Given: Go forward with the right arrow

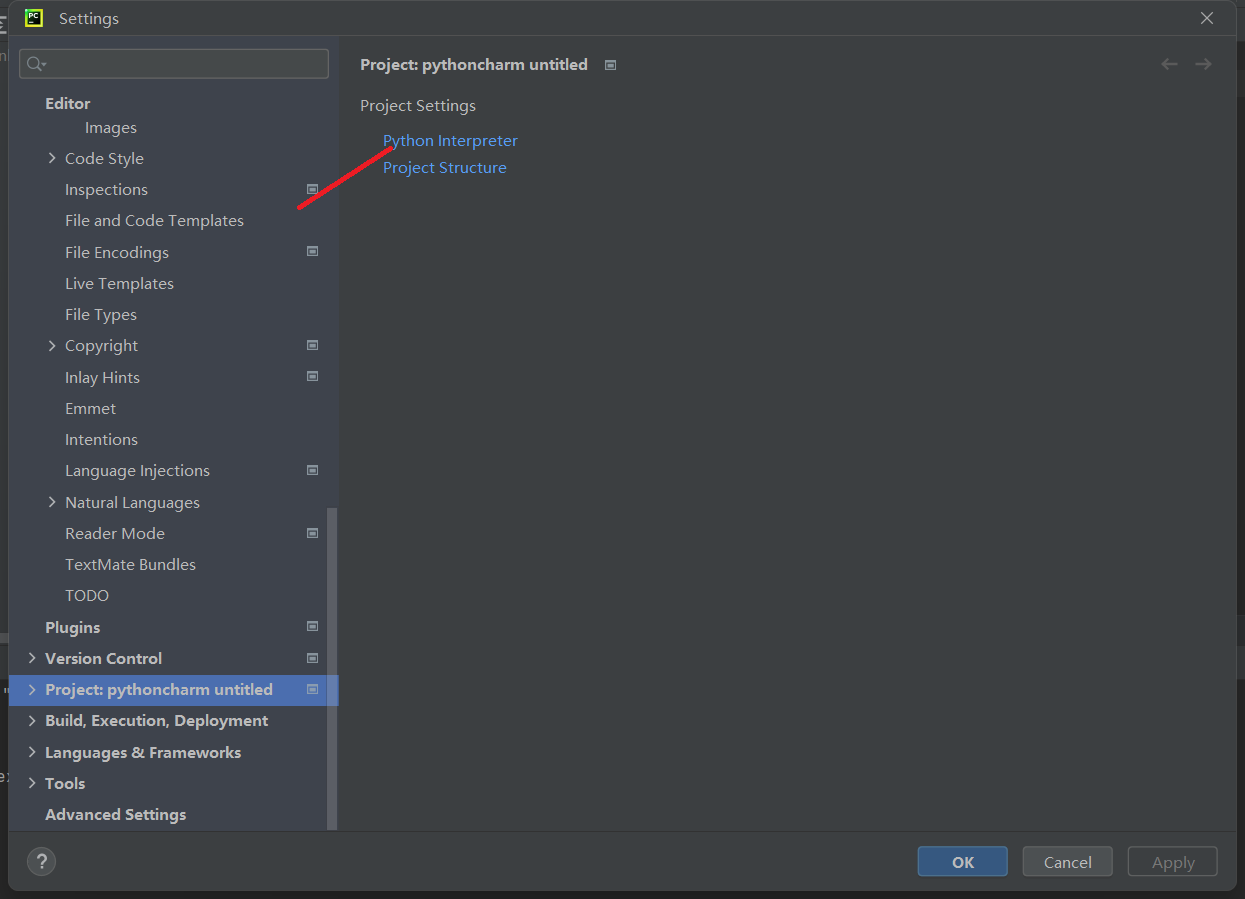Looking at the screenshot, I should [1203, 64].
